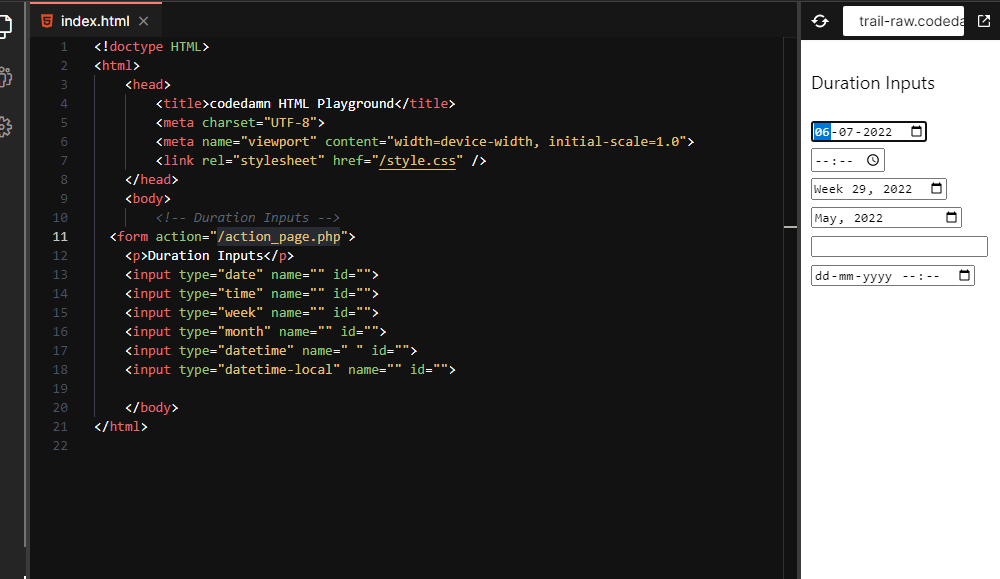The width and height of the screenshot is (1000, 579).
Task: Close the index.html editor tab
Action: 144,21
